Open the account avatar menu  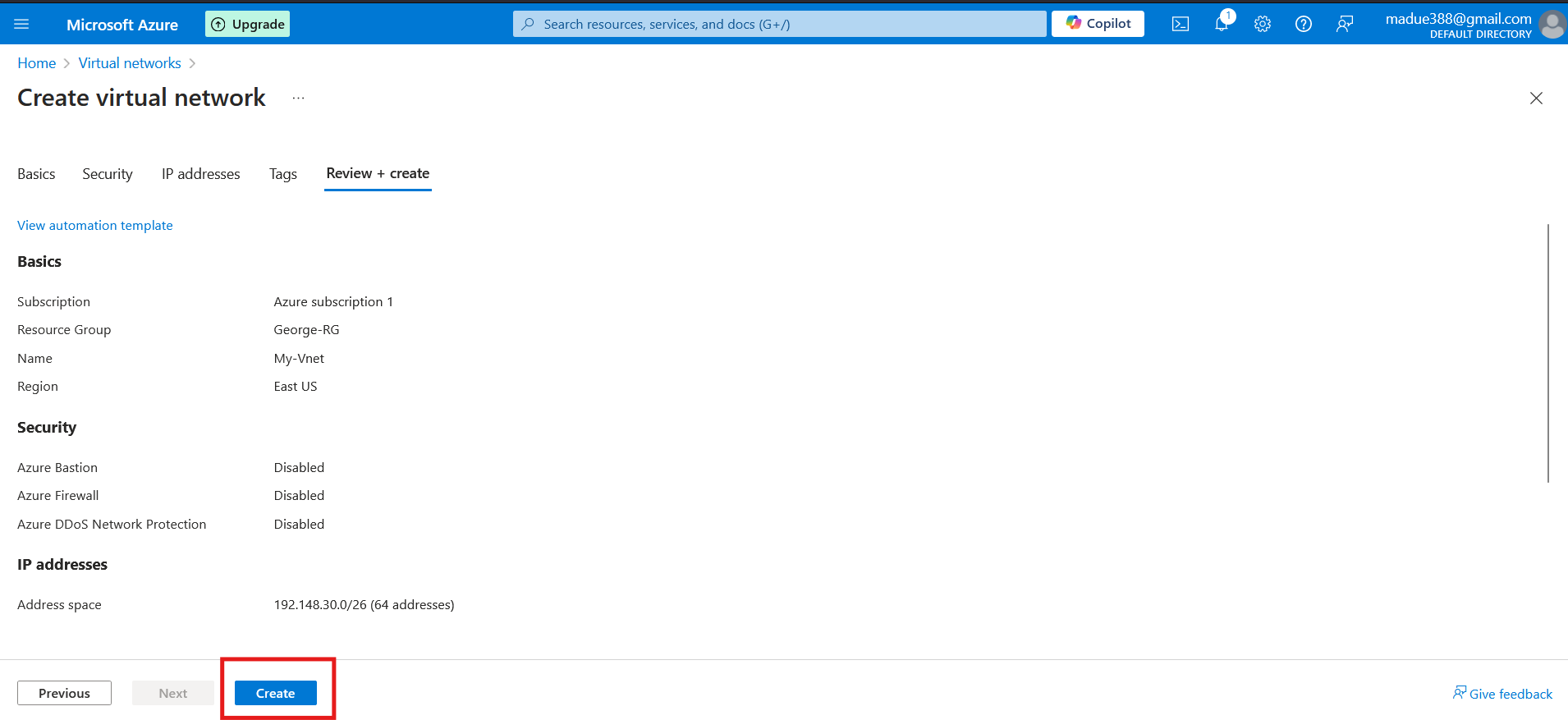(x=1552, y=25)
